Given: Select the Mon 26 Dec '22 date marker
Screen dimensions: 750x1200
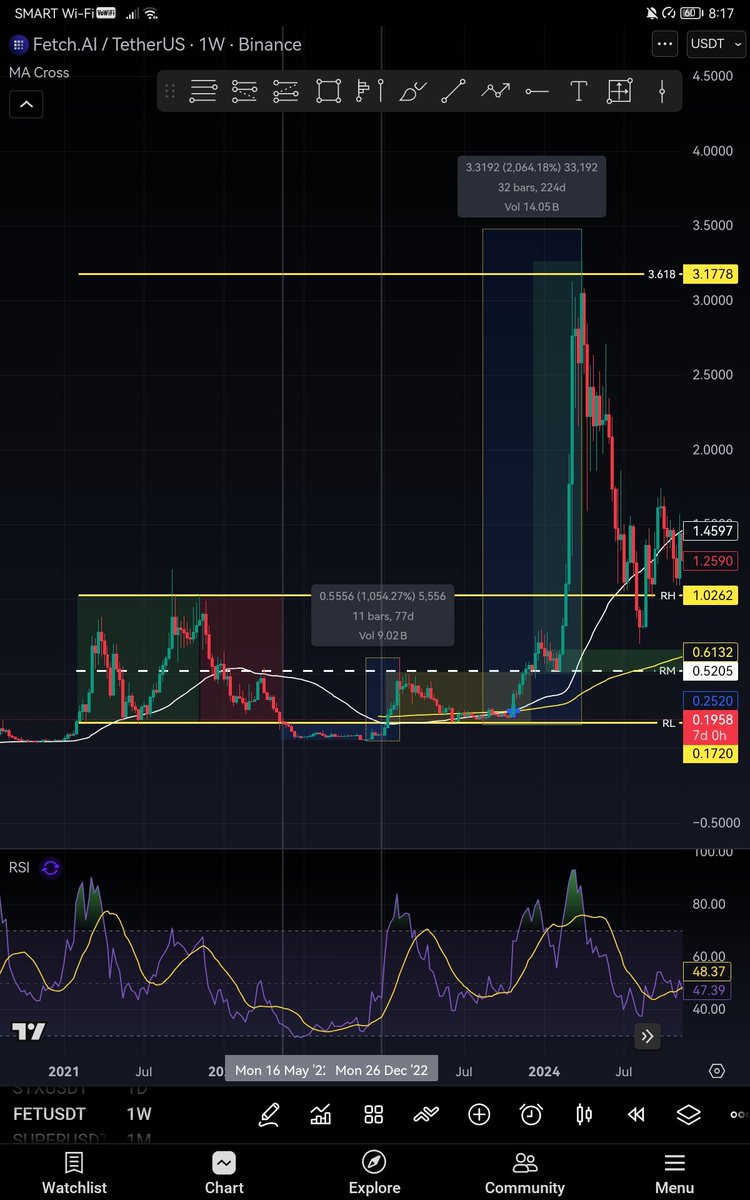Looking at the screenshot, I should (x=382, y=1070).
